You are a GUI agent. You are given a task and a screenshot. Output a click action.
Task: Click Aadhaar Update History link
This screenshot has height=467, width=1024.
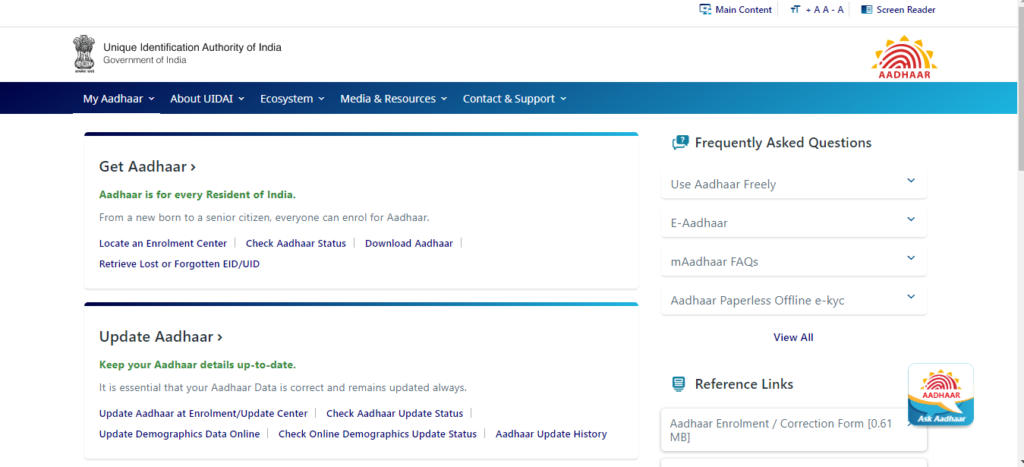pyautogui.click(x=551, y=434)
